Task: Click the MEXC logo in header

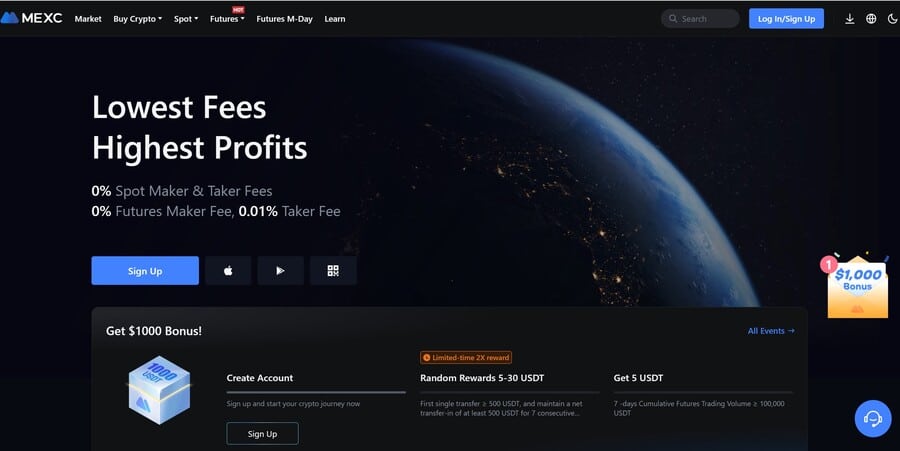Action: click(31, 18)
